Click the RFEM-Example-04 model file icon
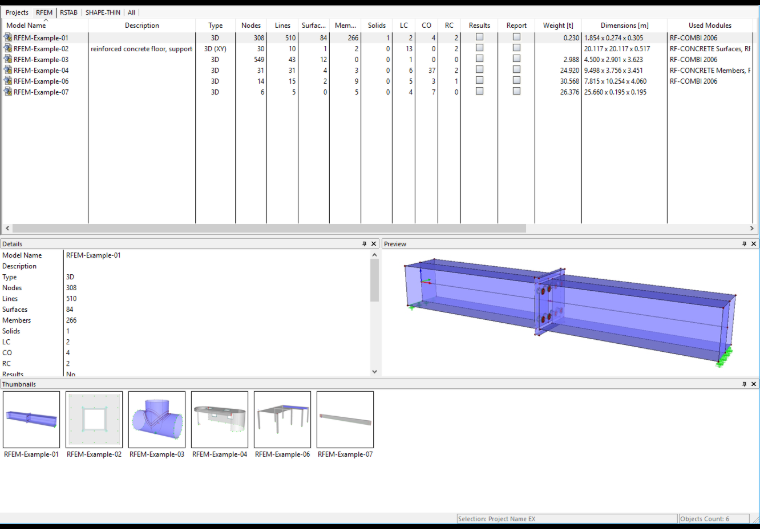Viewport: 760px width, 529px height. 8,70
